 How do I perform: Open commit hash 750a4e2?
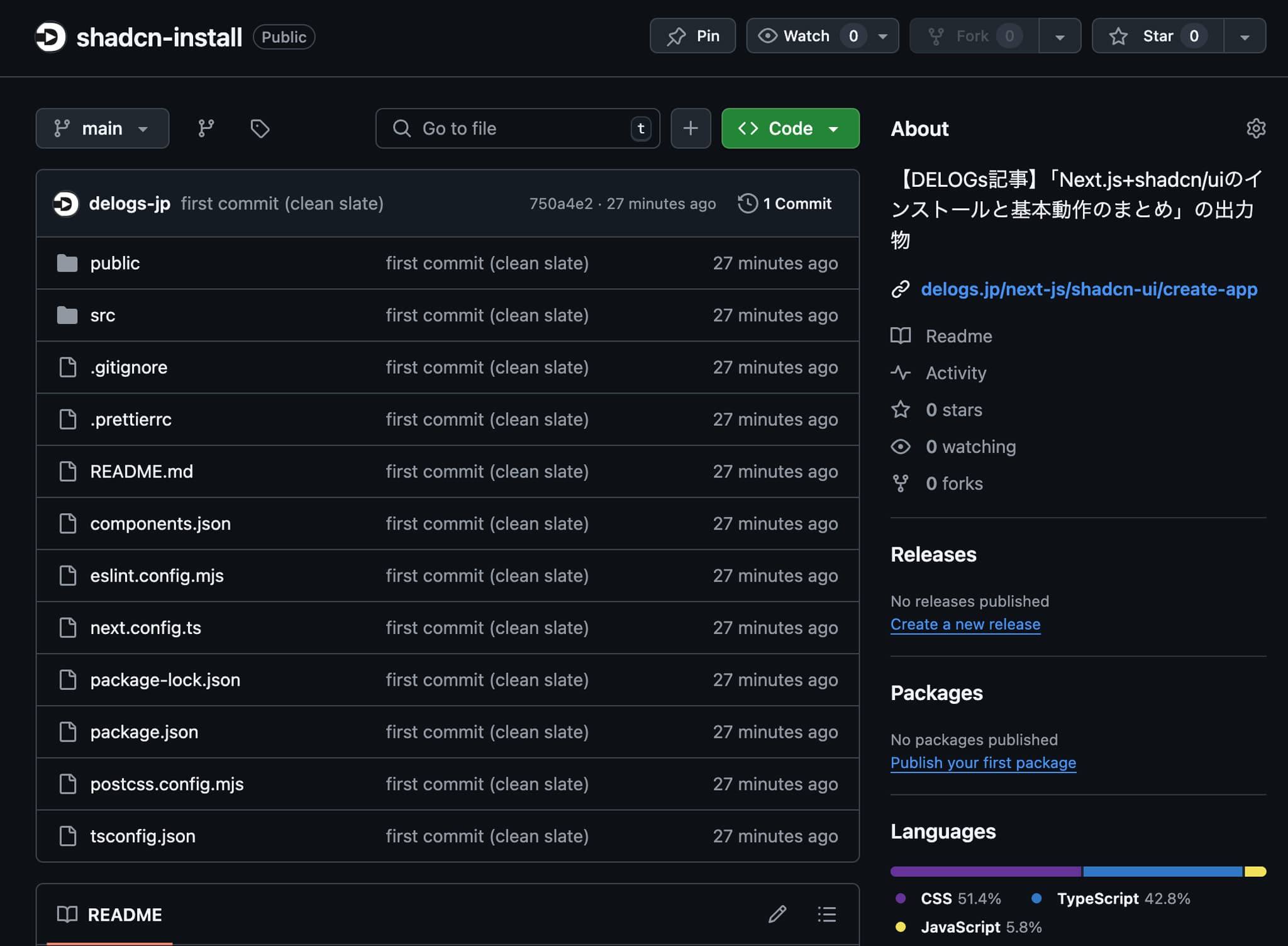coord(561,203)
